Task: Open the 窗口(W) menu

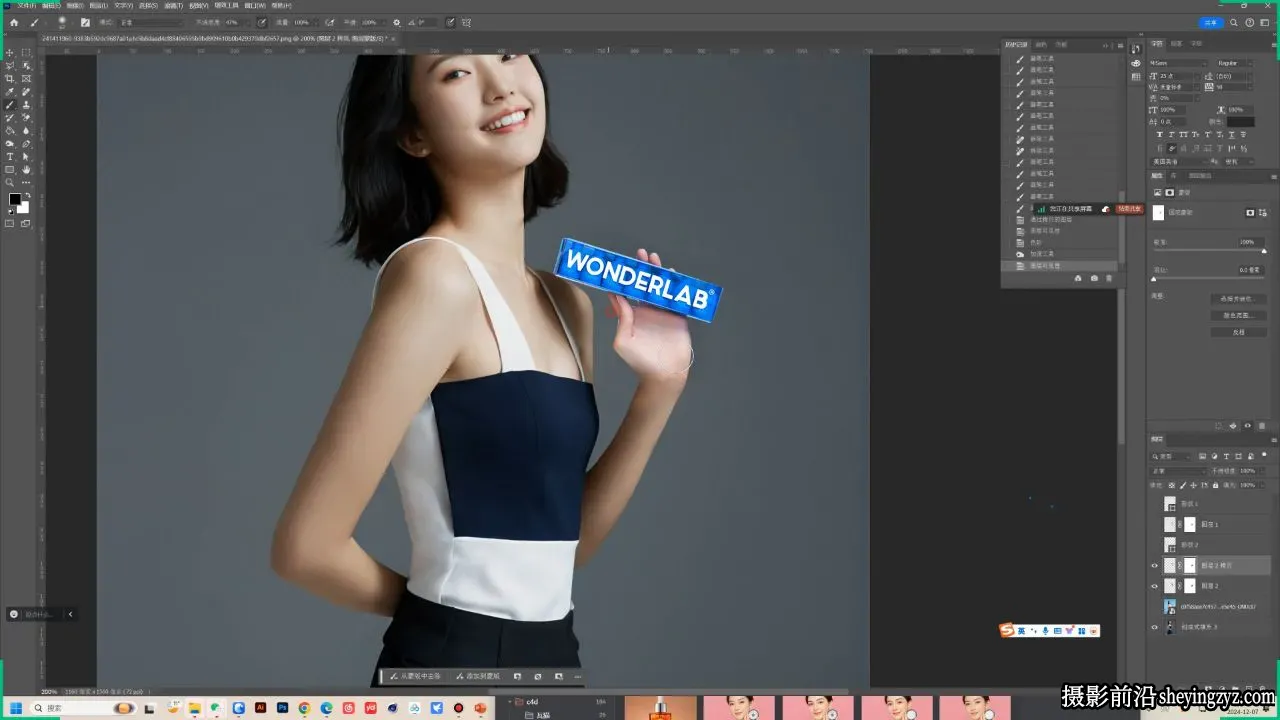Action: 256,5
